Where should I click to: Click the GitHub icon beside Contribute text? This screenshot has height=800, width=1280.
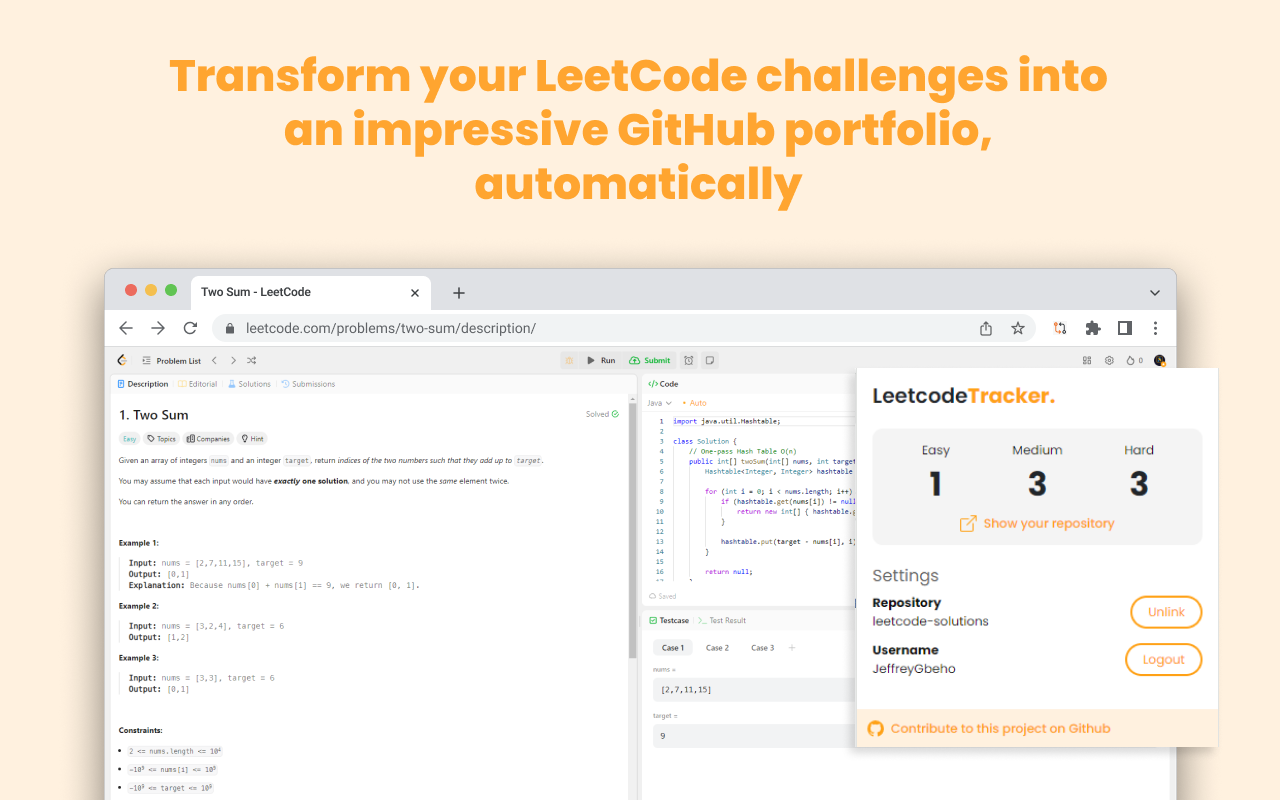point(875,728)
